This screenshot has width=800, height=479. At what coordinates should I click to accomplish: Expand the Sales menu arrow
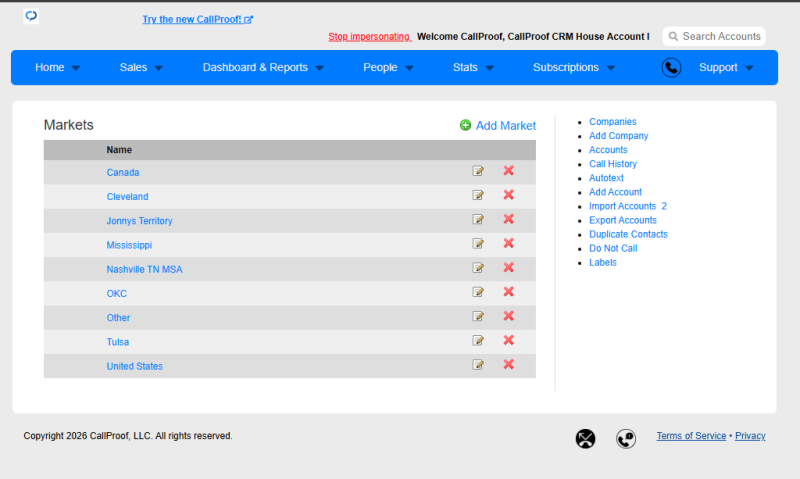(158, 68)
